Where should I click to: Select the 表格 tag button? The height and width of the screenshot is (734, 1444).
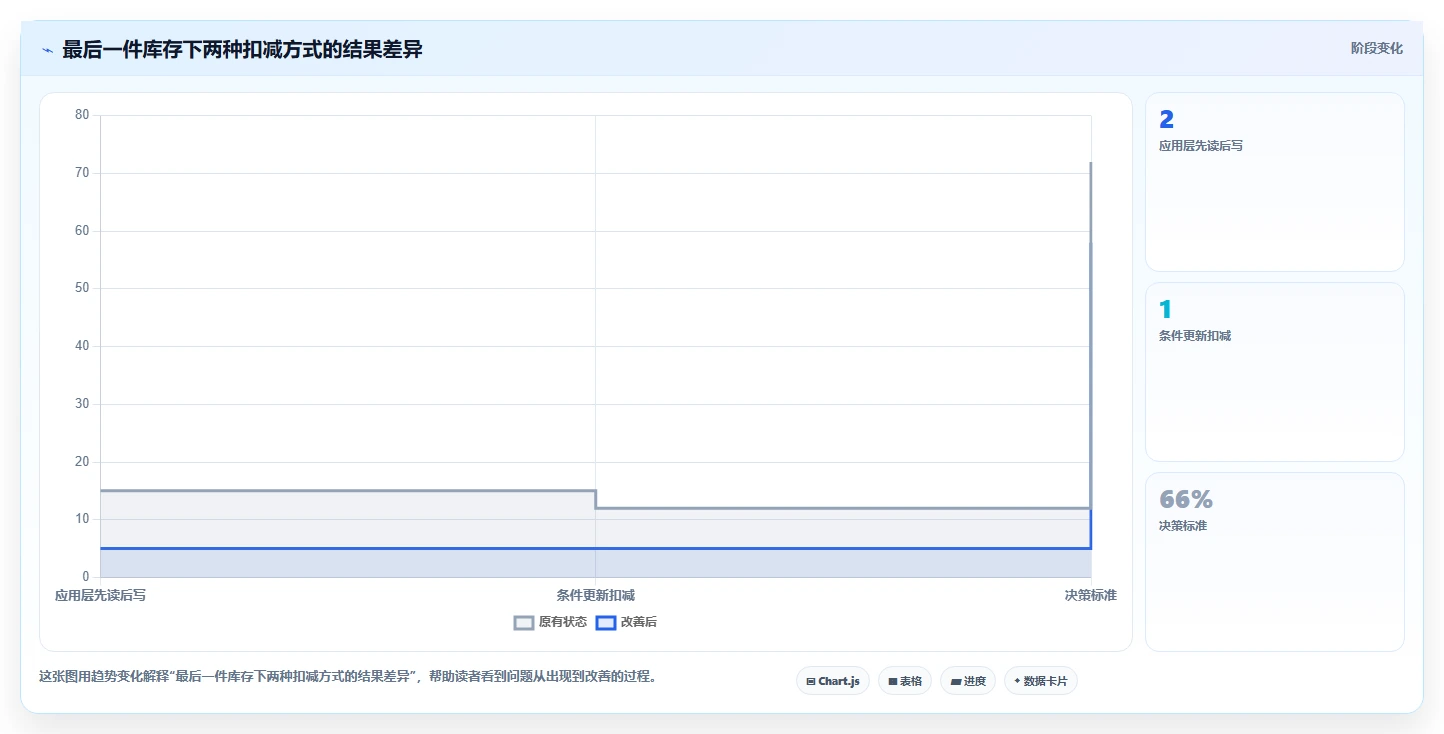905,681
